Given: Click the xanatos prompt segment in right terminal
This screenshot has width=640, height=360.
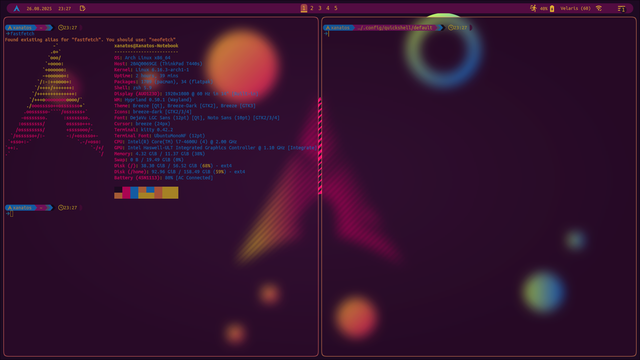Looking at the screenshot, I should (x=338, y=28).
